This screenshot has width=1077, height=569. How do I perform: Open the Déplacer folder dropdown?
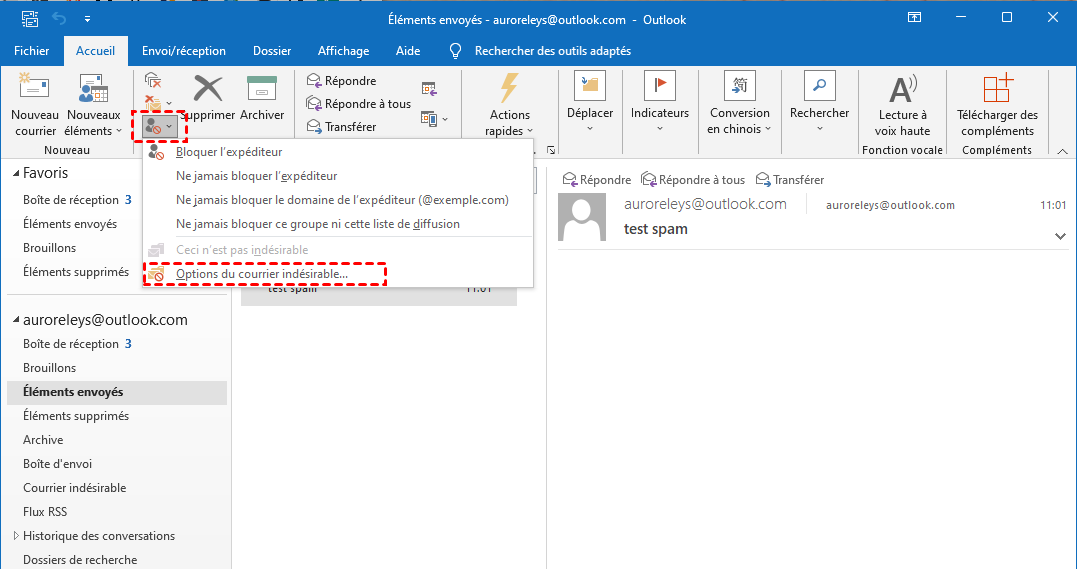[x=590, y=103]
